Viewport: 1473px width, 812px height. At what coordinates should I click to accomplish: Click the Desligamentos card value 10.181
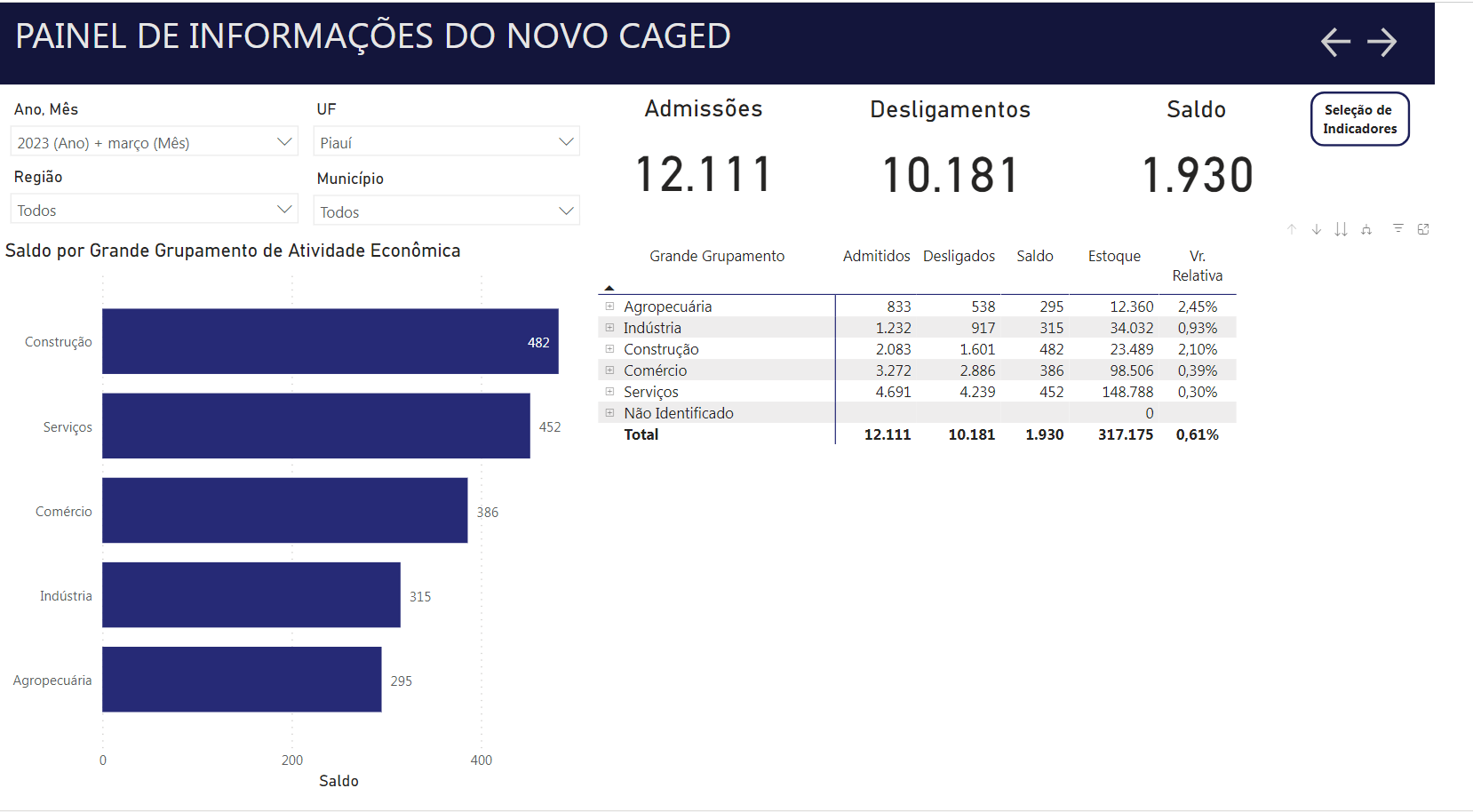(950, 174)
